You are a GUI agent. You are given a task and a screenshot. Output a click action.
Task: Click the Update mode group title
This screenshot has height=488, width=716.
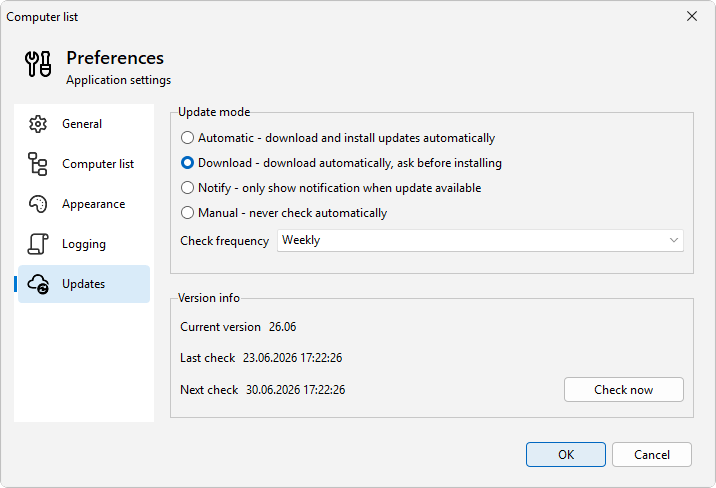click(x=214, y=112)
